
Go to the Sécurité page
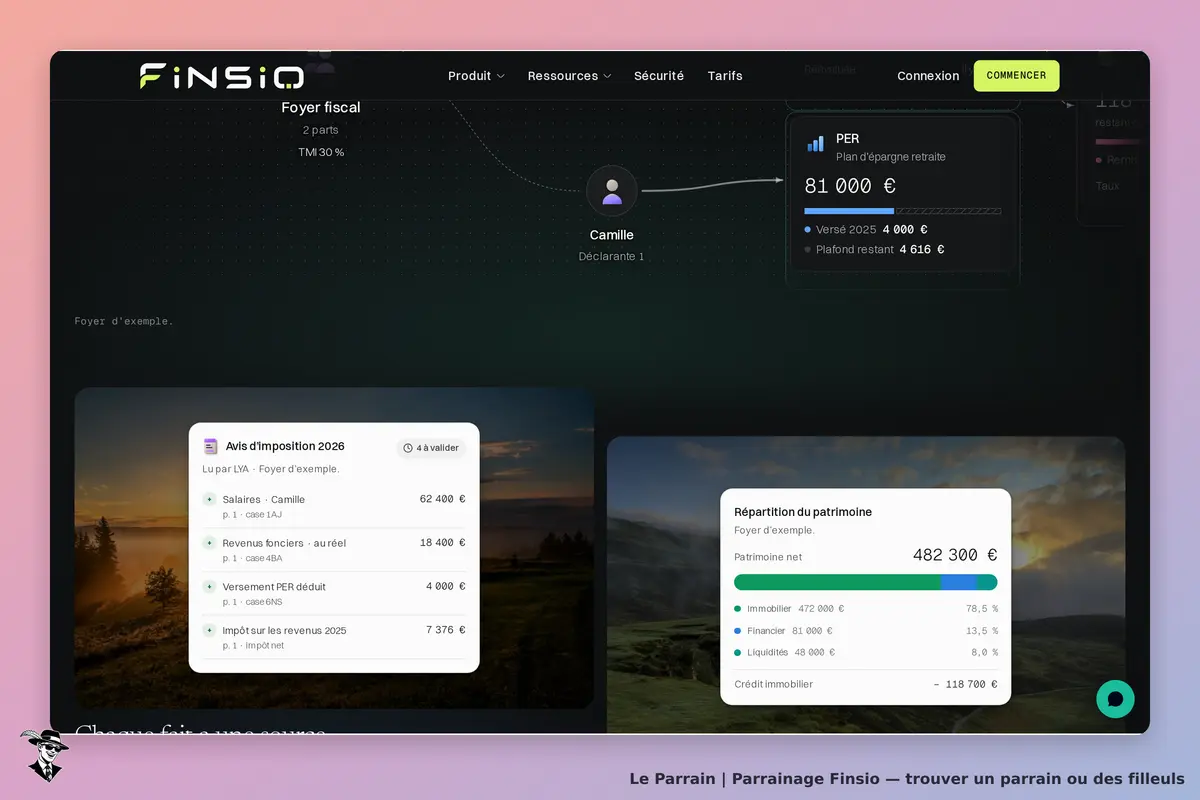(x=659, y=76)
